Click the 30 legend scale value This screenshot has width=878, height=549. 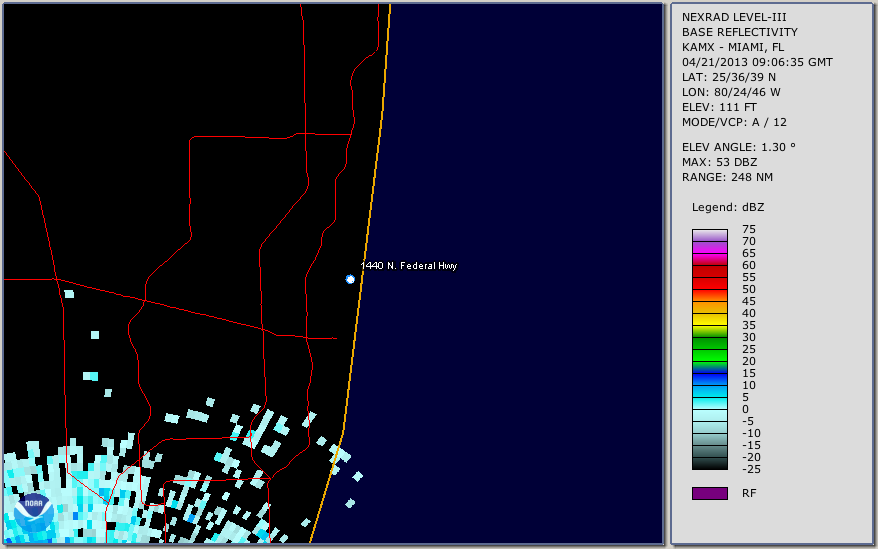point(749,337)
